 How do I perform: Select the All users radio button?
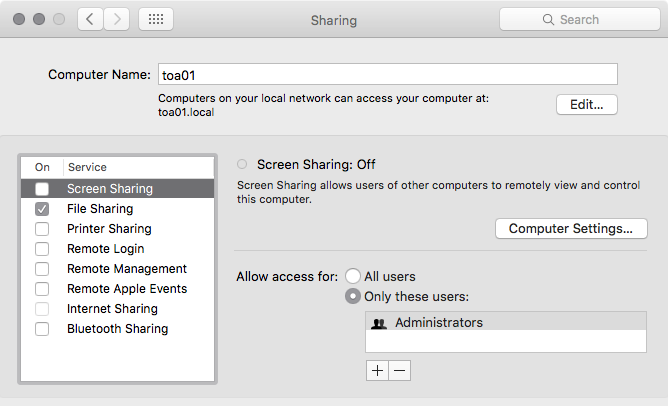tap(353, 276)
